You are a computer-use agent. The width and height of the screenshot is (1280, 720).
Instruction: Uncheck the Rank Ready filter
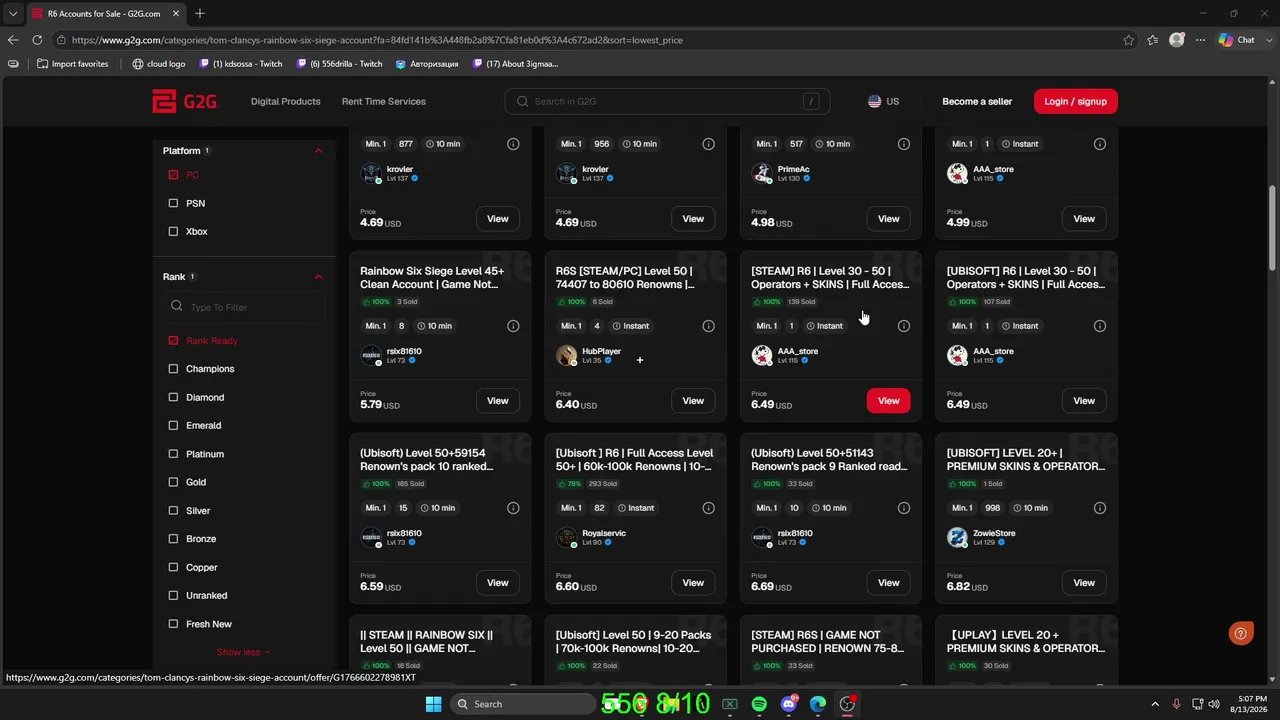click(173, 341)
